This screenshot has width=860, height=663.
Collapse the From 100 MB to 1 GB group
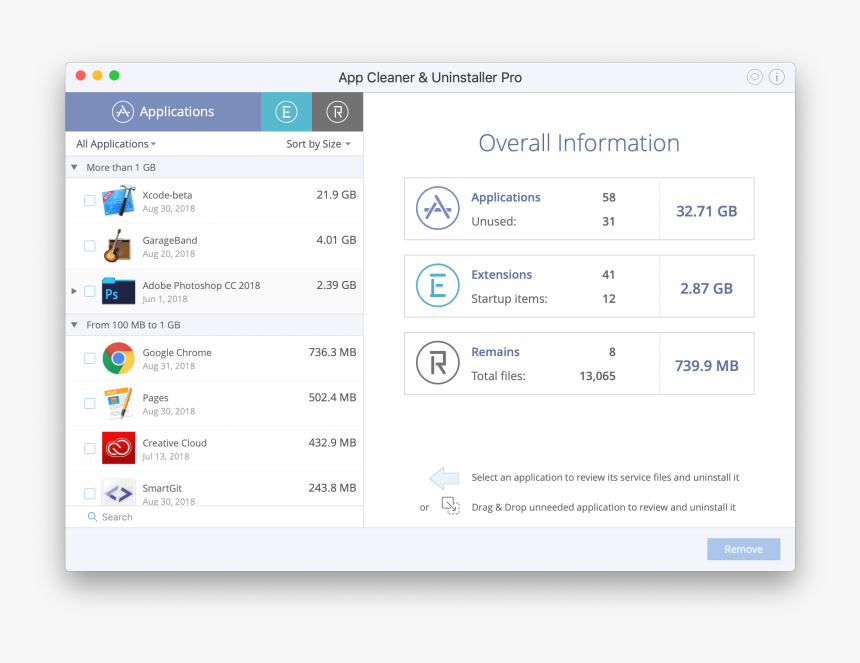pos(74,325)
